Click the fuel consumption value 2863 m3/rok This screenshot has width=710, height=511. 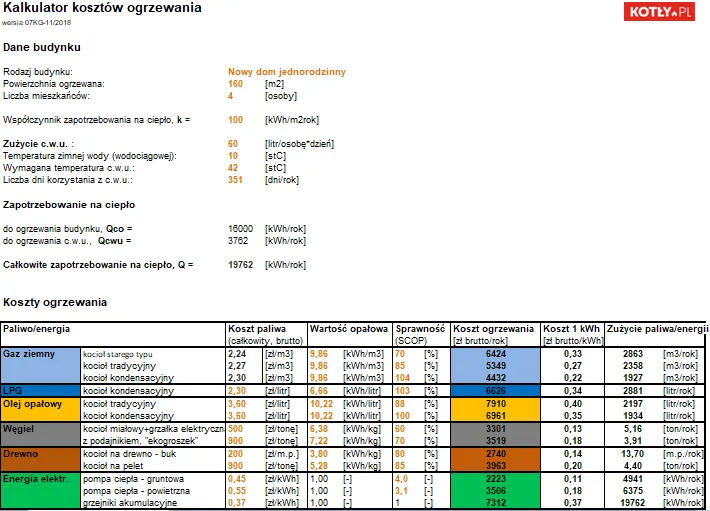[x=633, y=354]
